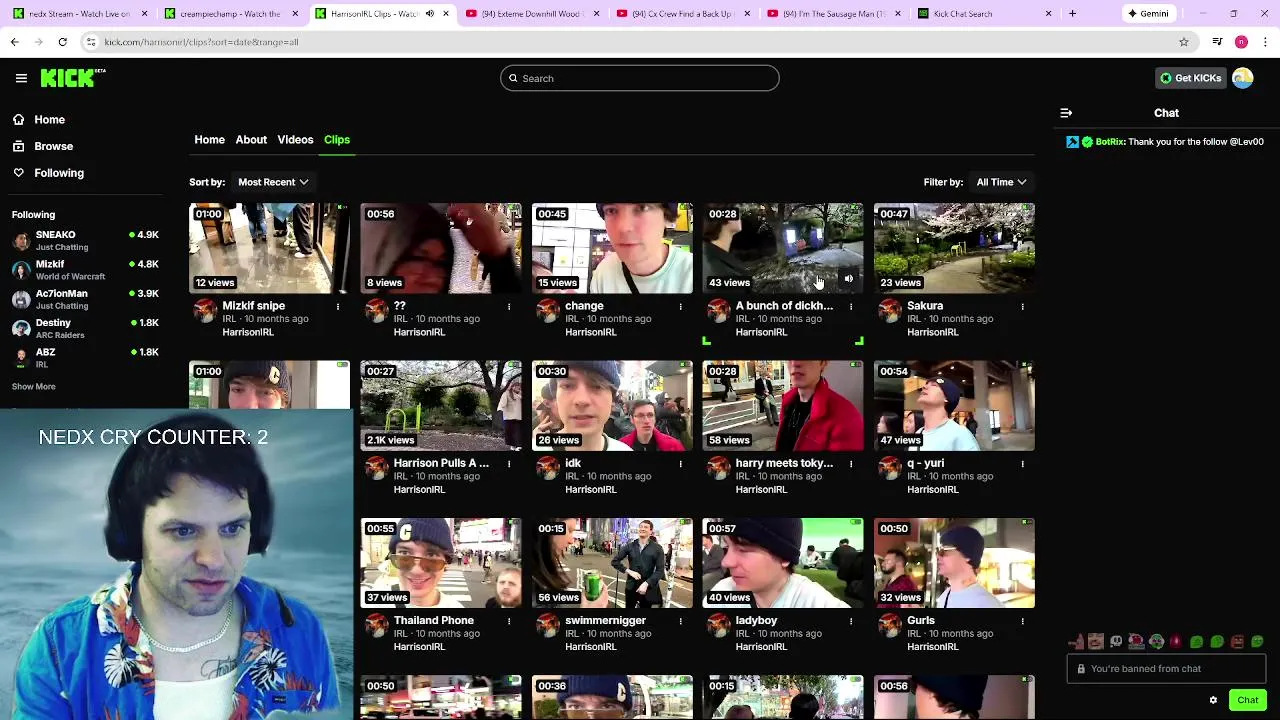Open options menu for Mizkif snipe clip

pyautogui.click(x=338, y=307)
